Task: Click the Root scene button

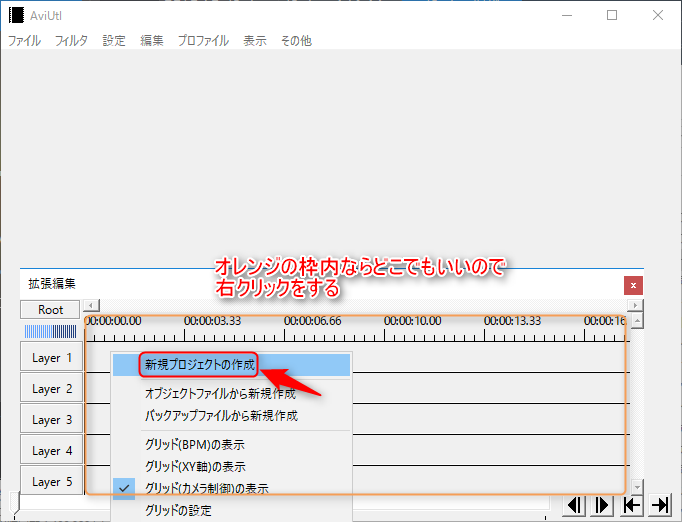Action: [50, 310]
